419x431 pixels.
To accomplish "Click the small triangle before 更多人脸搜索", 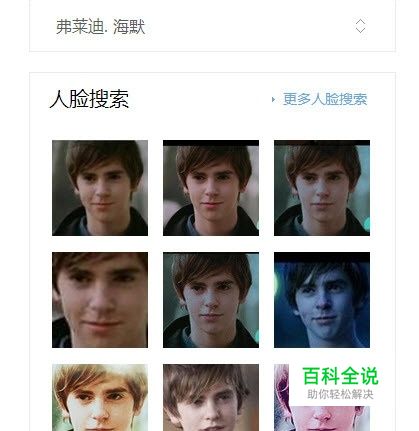I will point(273,99).
